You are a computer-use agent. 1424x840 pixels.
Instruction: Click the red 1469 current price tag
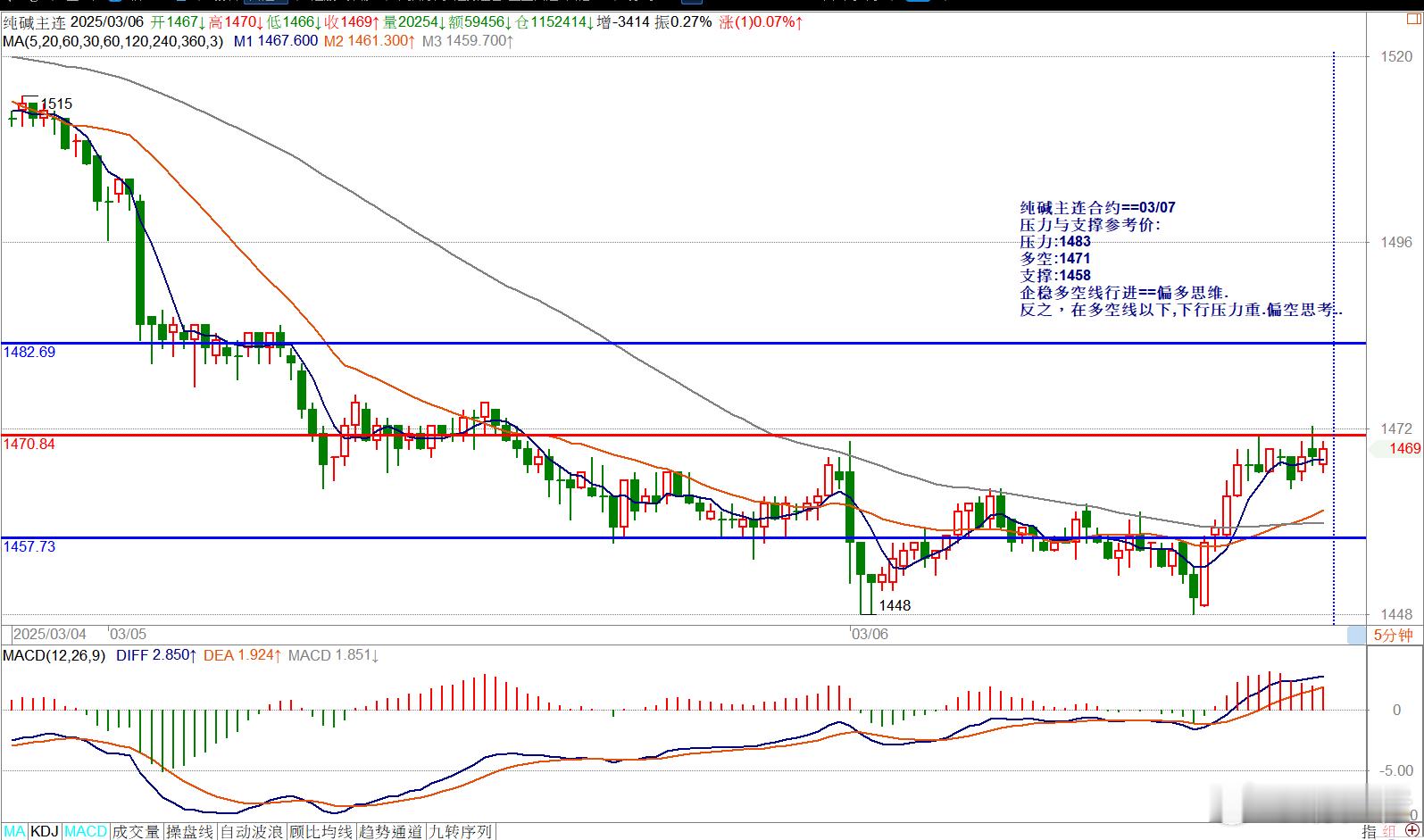[x=1403, y=448]
